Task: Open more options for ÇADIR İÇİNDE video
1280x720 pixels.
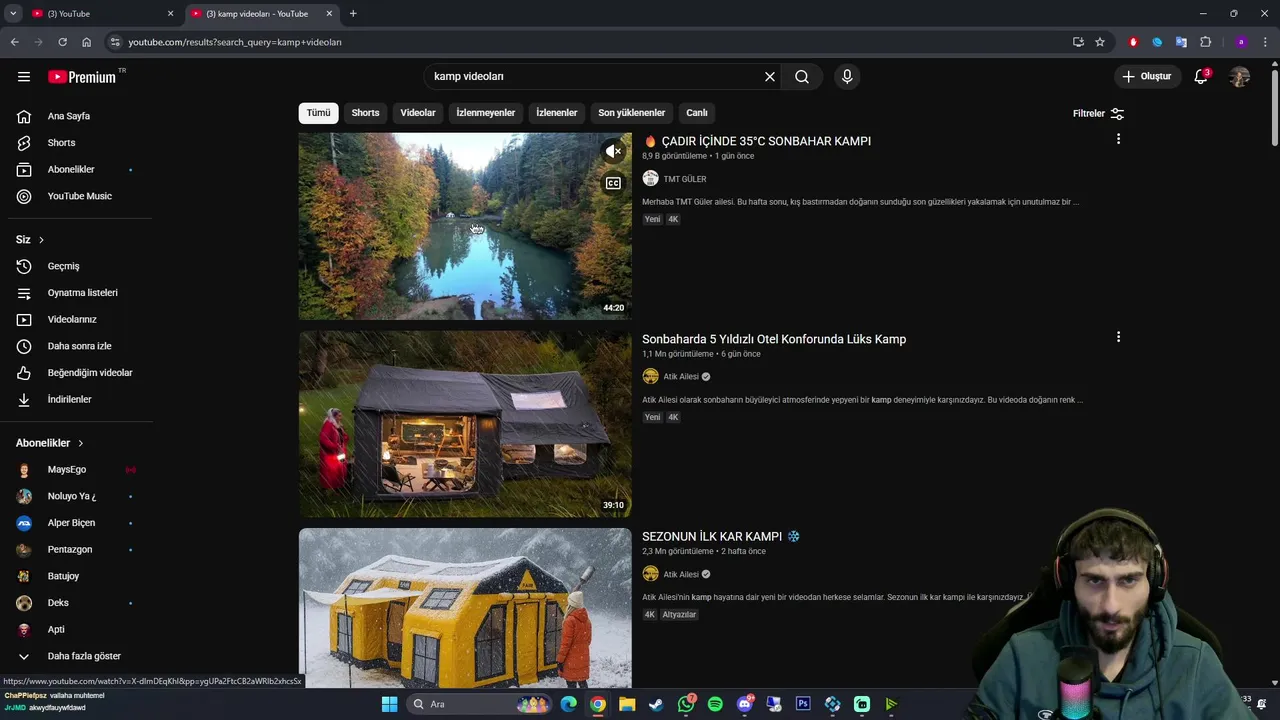Action: tap(1118, 139)
